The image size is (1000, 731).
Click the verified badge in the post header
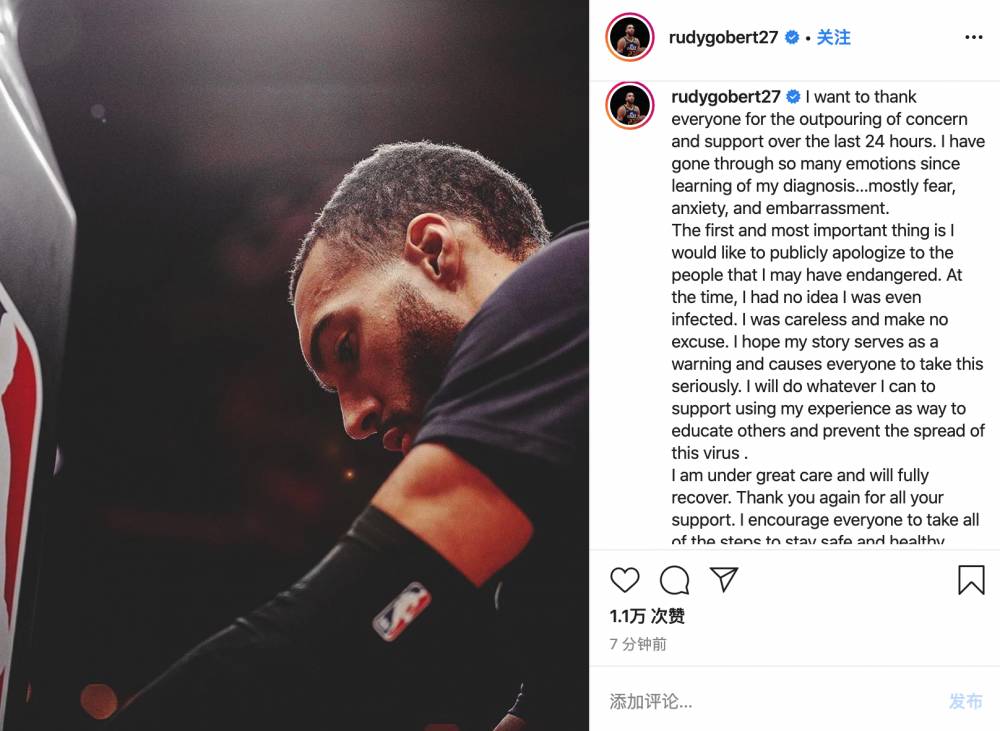point(791,38)
